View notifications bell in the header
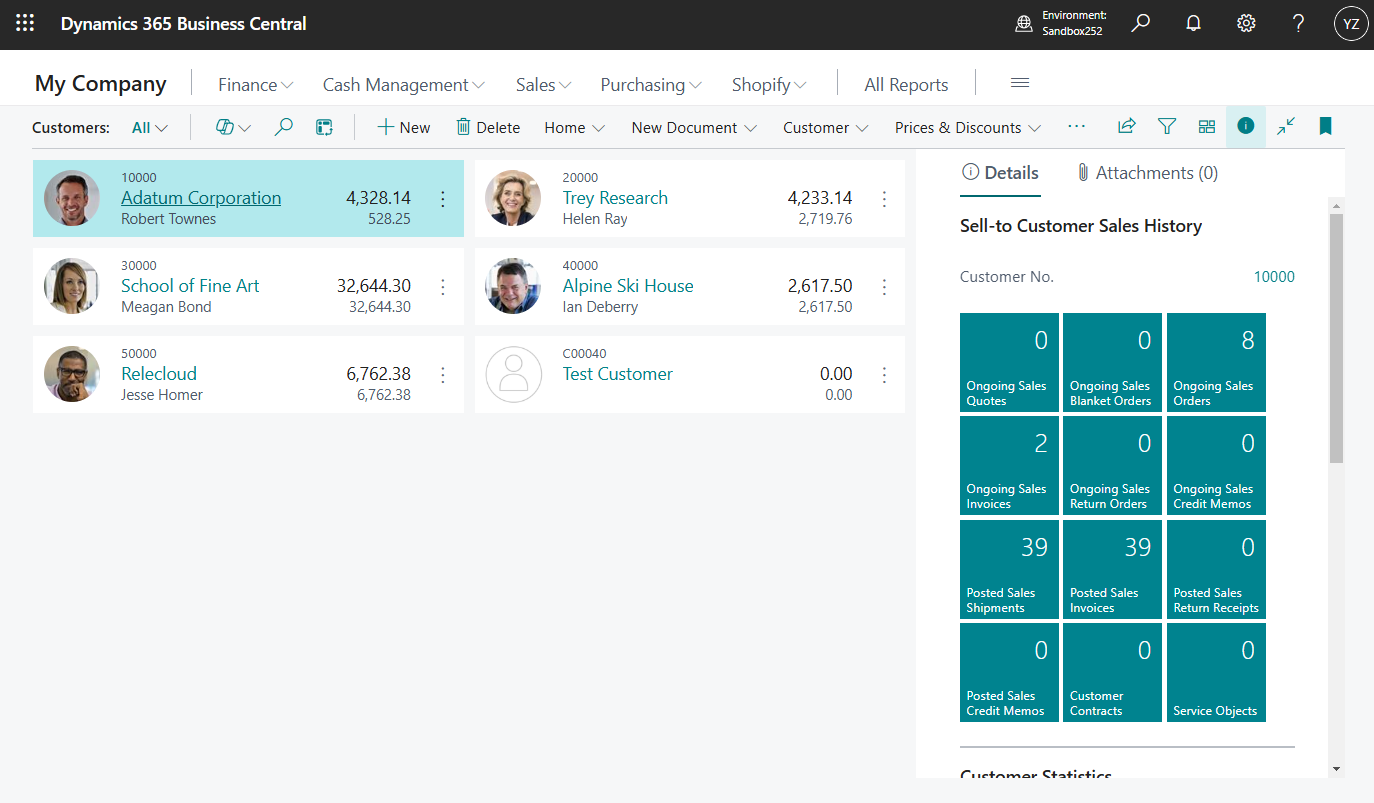This screenshot has width=1374, height=803. point(1193,23)
